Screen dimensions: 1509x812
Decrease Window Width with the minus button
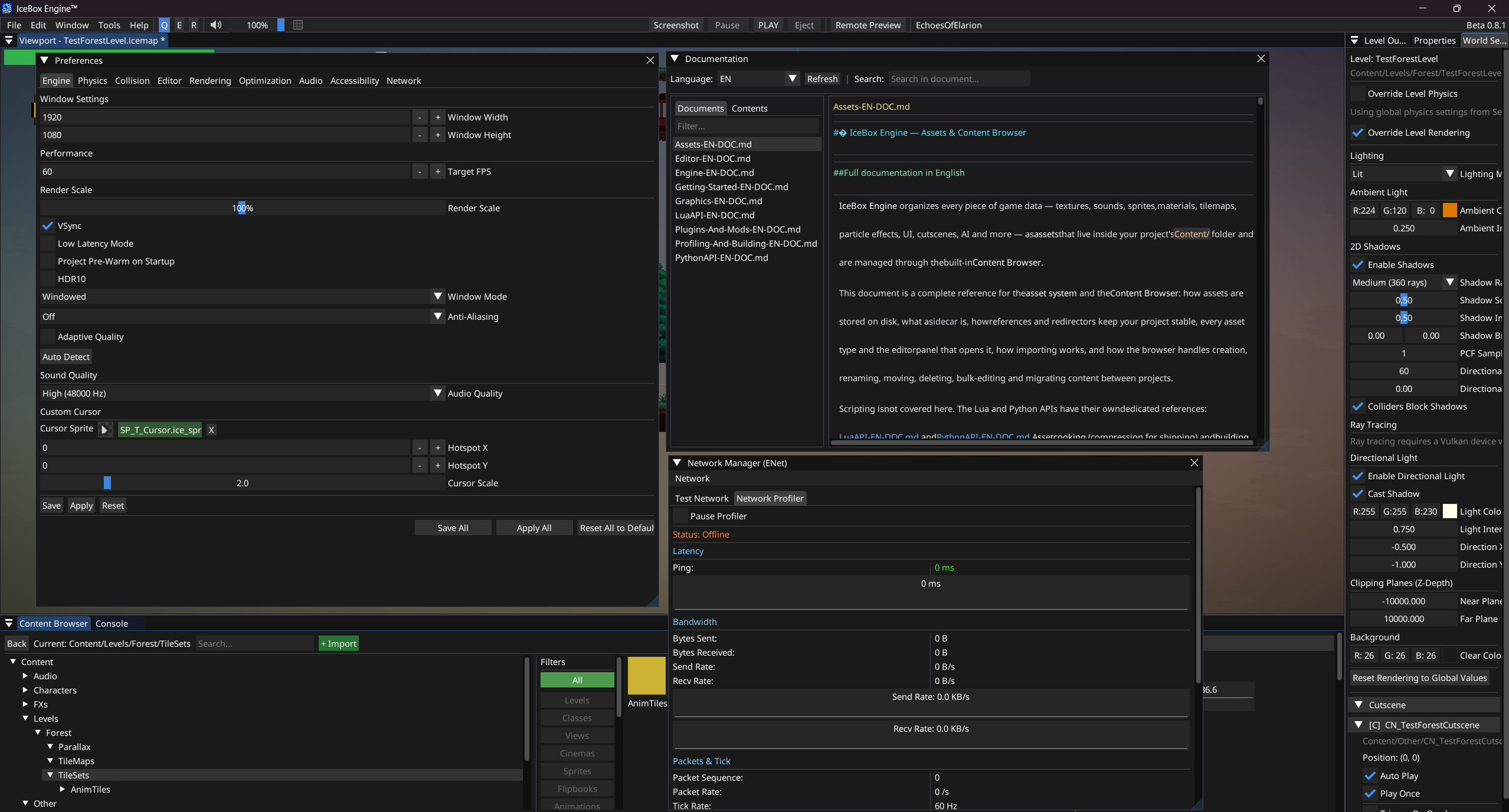click(420, 117)
